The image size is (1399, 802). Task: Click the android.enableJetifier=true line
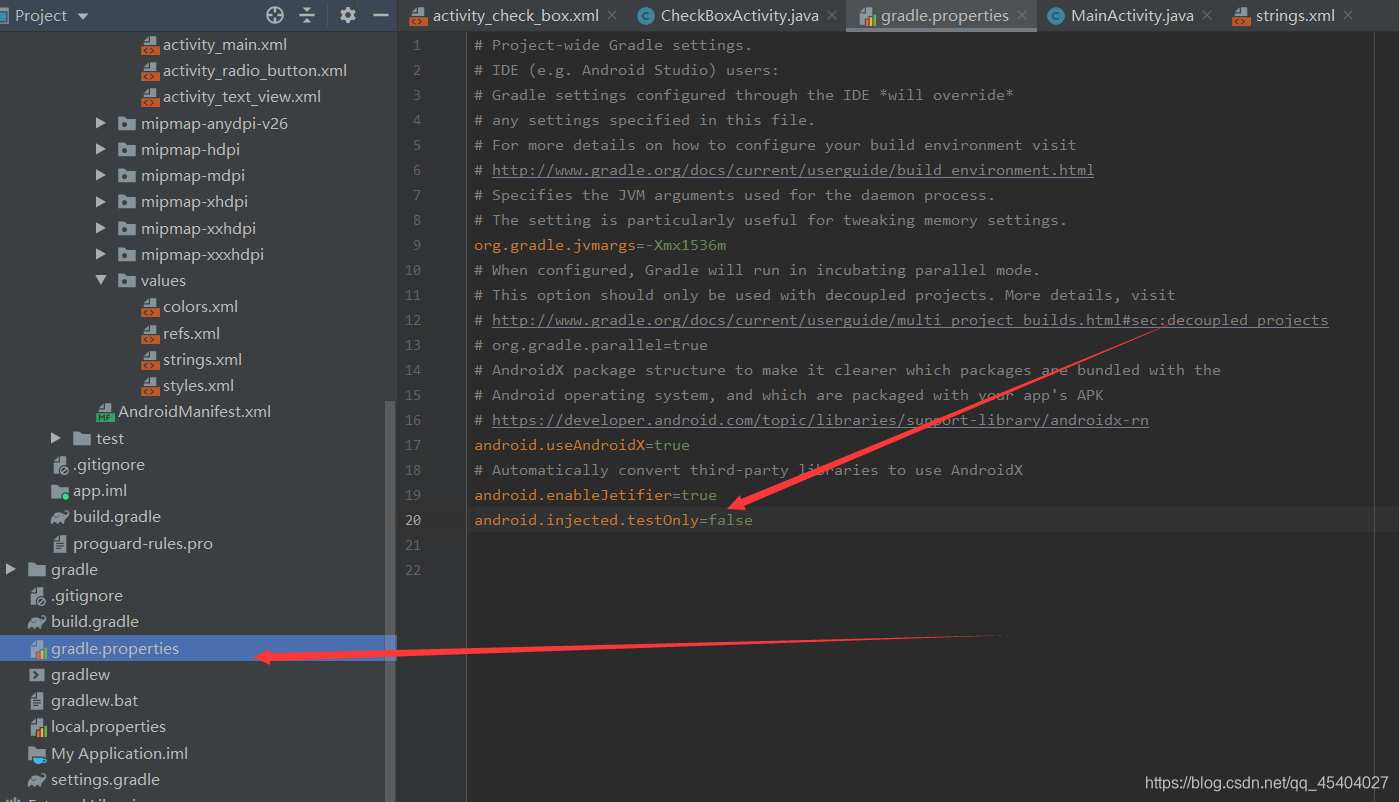point(595,495)
